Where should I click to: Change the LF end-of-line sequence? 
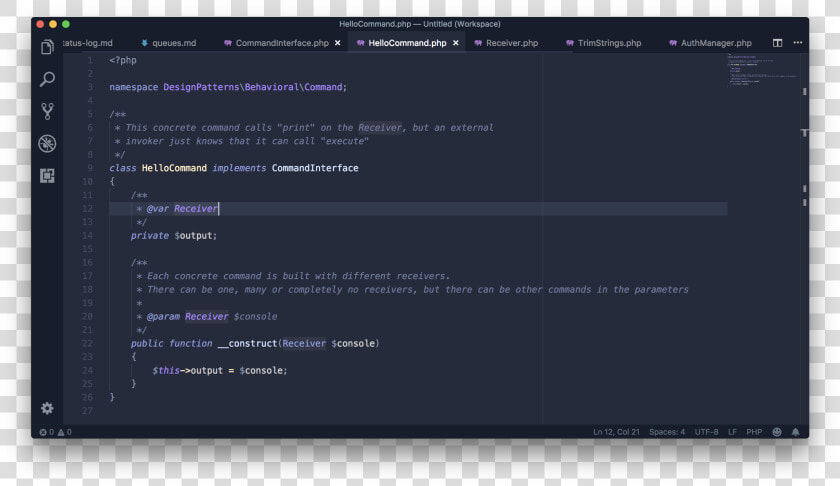(732, 432)
